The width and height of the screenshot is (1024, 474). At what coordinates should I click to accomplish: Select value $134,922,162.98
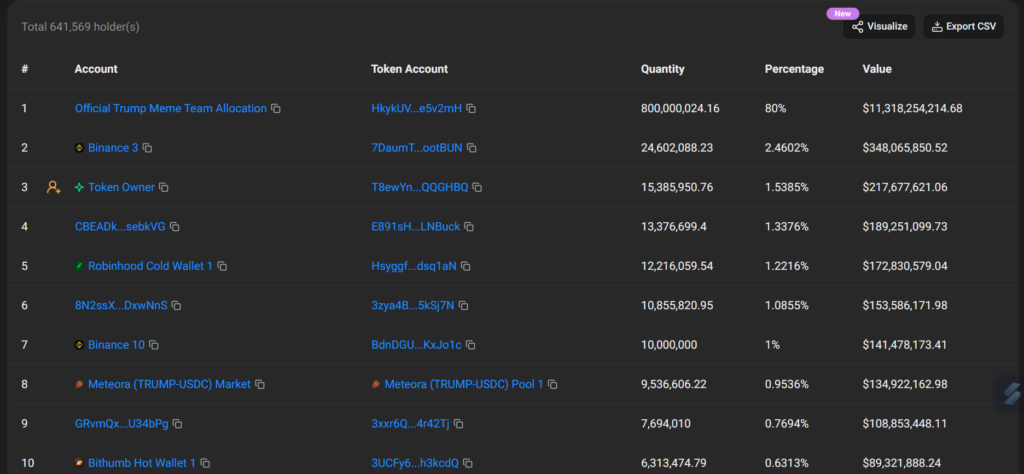(x=904, y=385)
